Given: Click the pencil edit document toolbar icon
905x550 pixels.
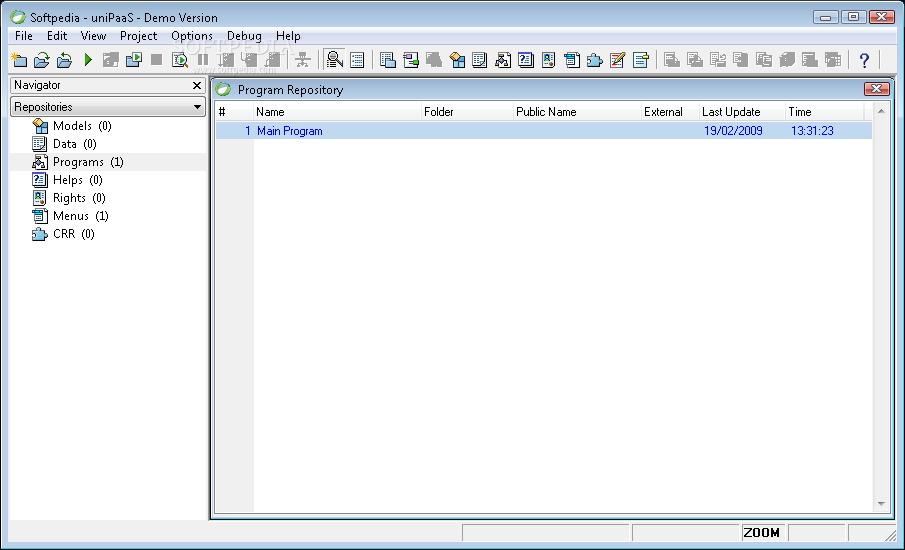Looking at the screenshot, I should tap(618, 59).
